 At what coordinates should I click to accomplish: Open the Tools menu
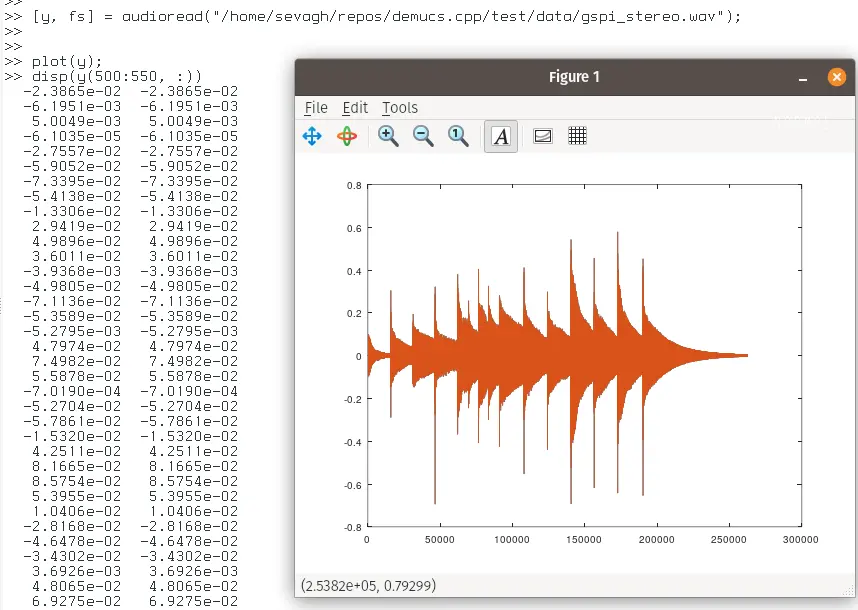(399, 107)
